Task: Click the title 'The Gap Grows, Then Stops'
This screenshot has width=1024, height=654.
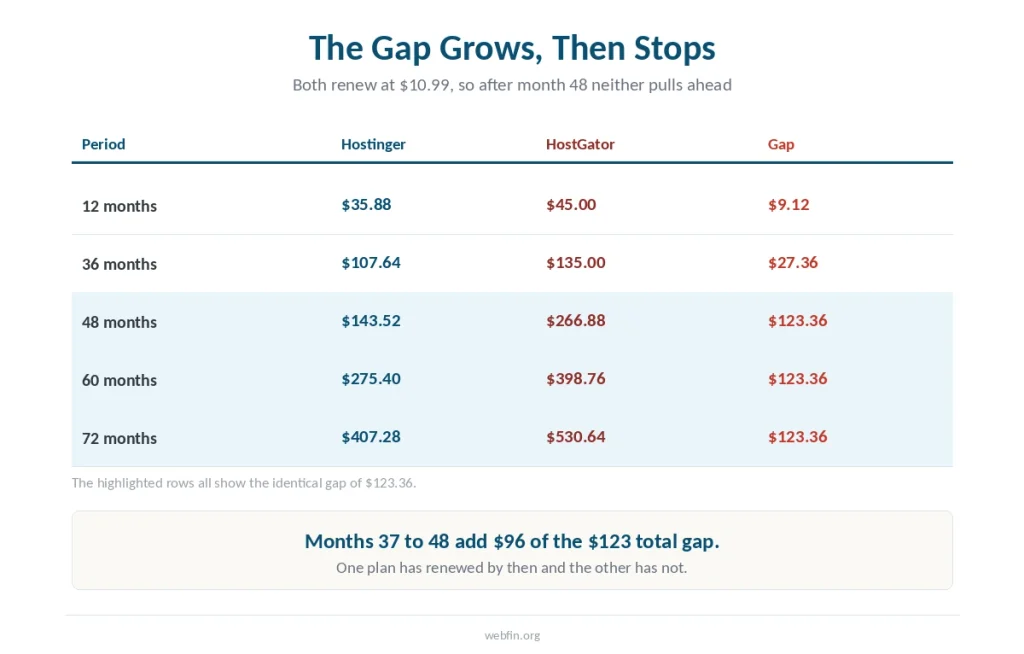Action: click(x=512, y=48)
